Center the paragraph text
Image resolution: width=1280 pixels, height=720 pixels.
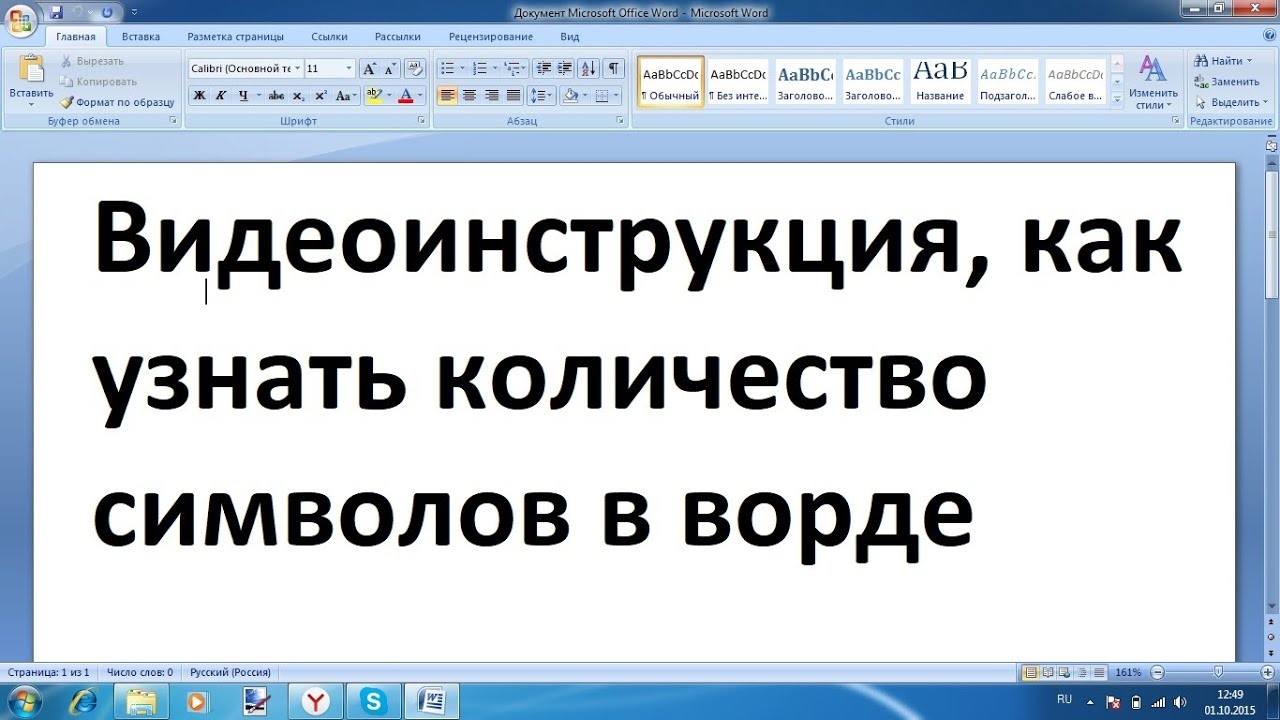click(x=469, y=96)
